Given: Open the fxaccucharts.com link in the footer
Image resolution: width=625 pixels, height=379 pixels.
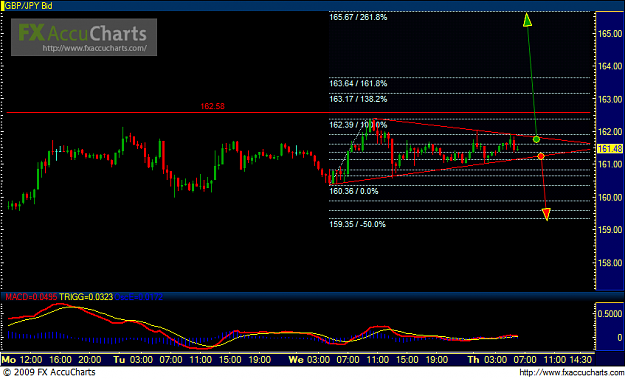Looking at the screenshot, I should coord(572,373).
